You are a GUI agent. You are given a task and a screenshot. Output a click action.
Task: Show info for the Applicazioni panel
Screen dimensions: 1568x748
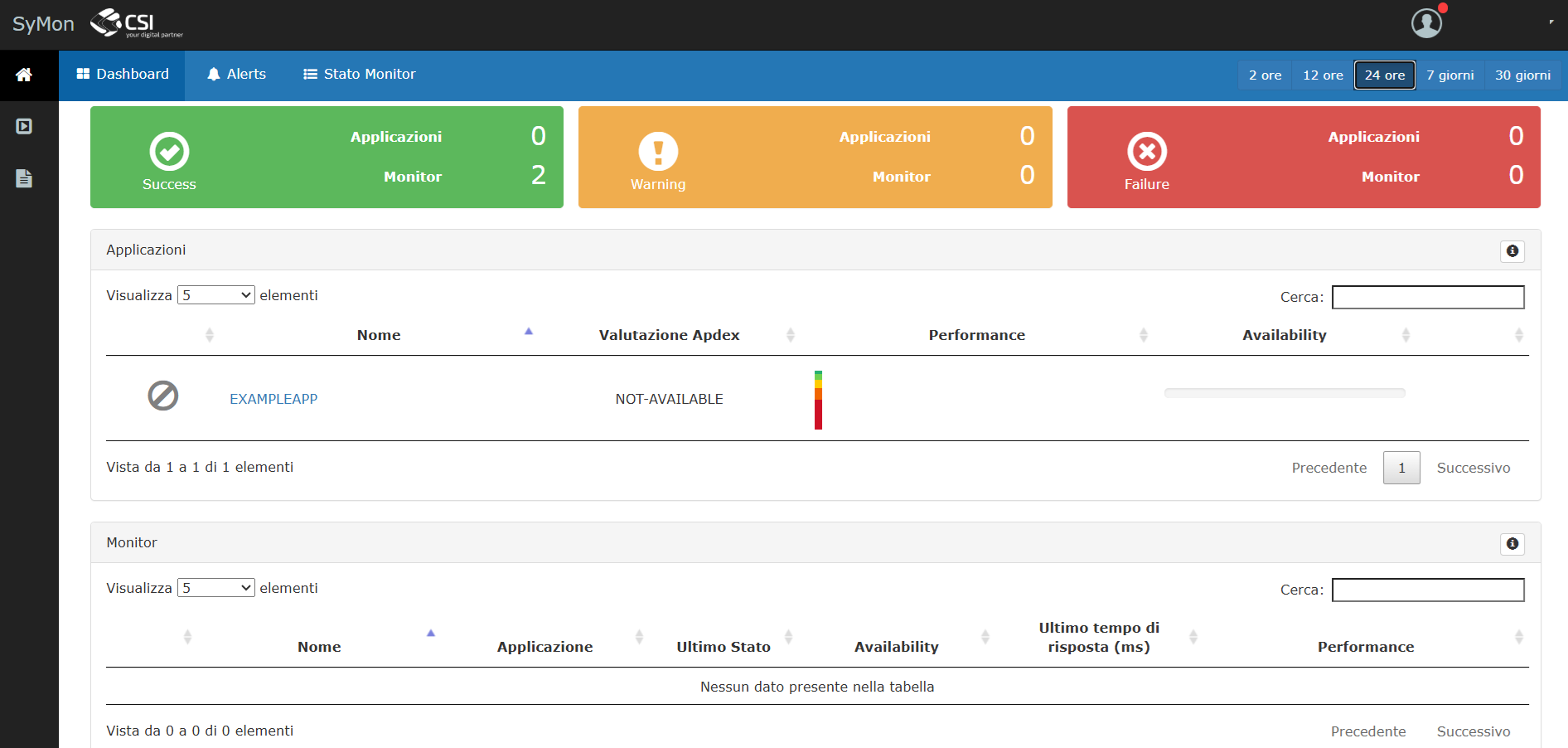pyautogui.click(x=1512, y=251)
